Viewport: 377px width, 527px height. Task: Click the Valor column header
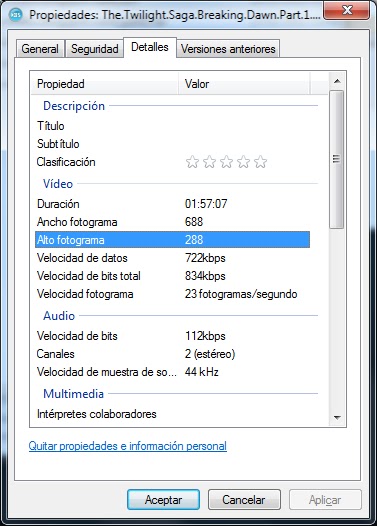tap(244, 84)
